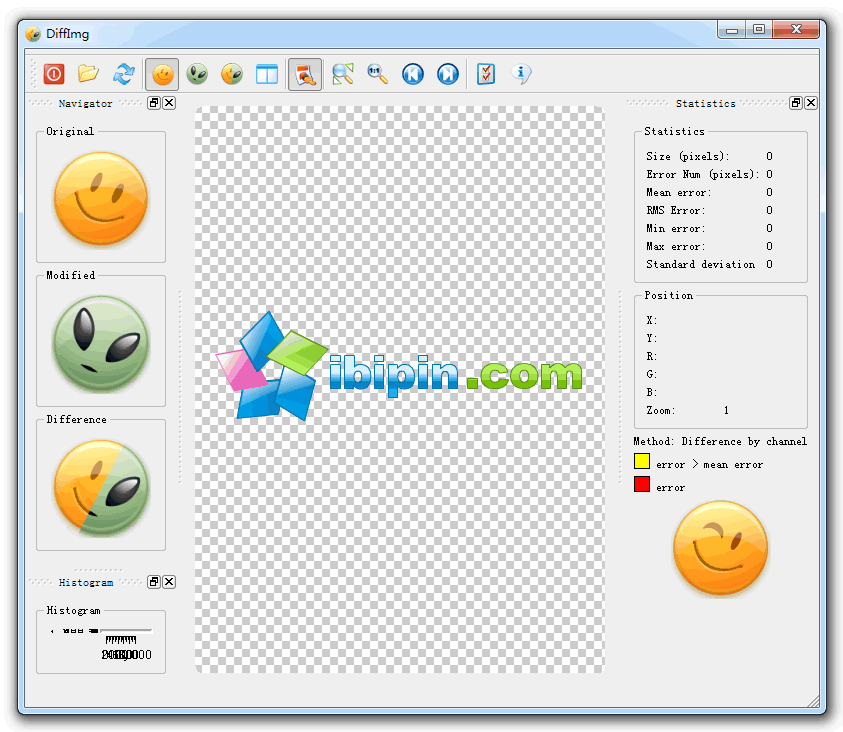Click fit to window zoom icon
This screenshot has width=843, height=732.
point(342,74)
